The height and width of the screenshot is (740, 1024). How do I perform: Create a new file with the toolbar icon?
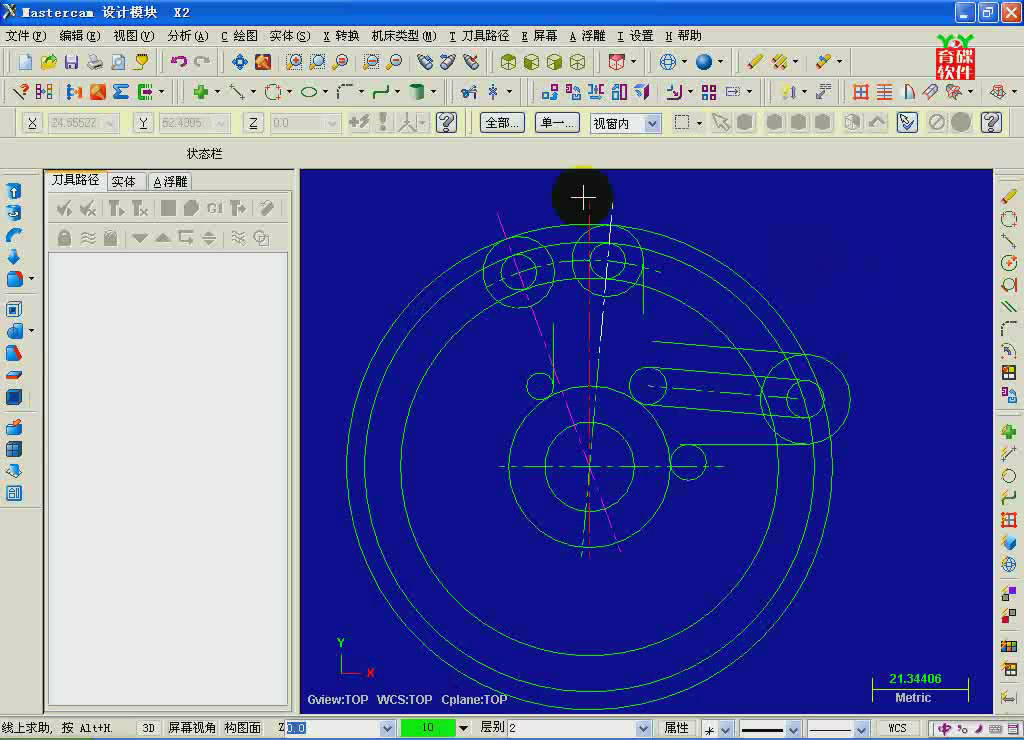tap(25, 62)
